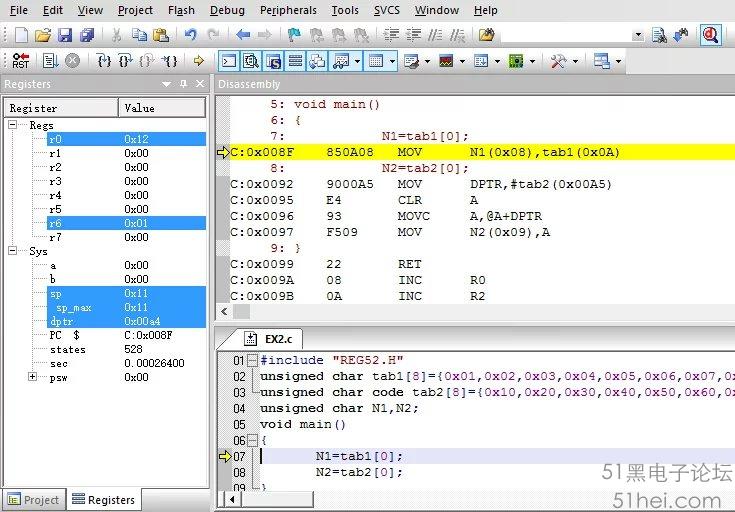Toggle the Command Window button
735x512 pixels.
click(229, 61)
